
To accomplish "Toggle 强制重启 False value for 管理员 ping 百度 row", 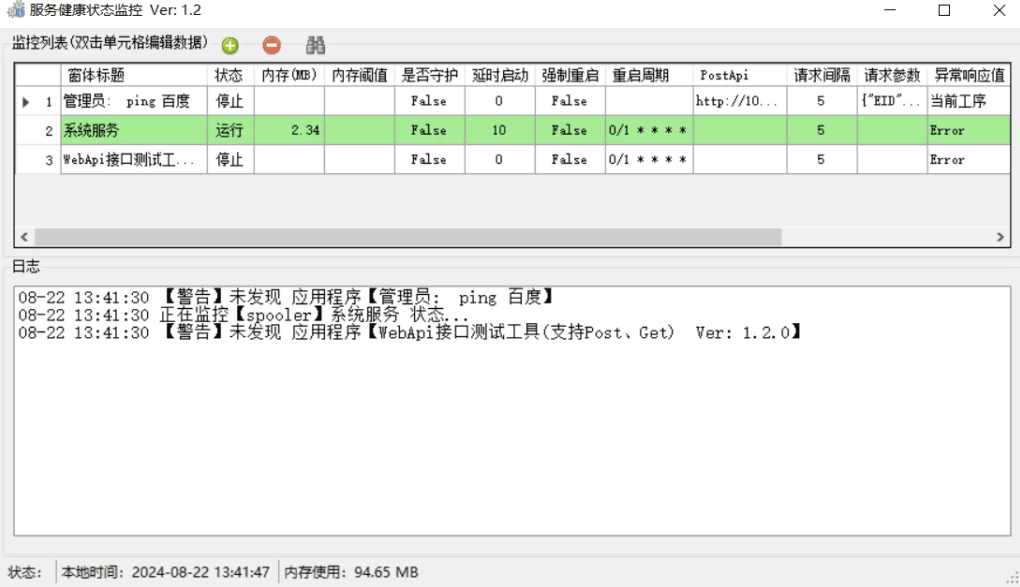I will pyautogui.click(x=569, y=101).
